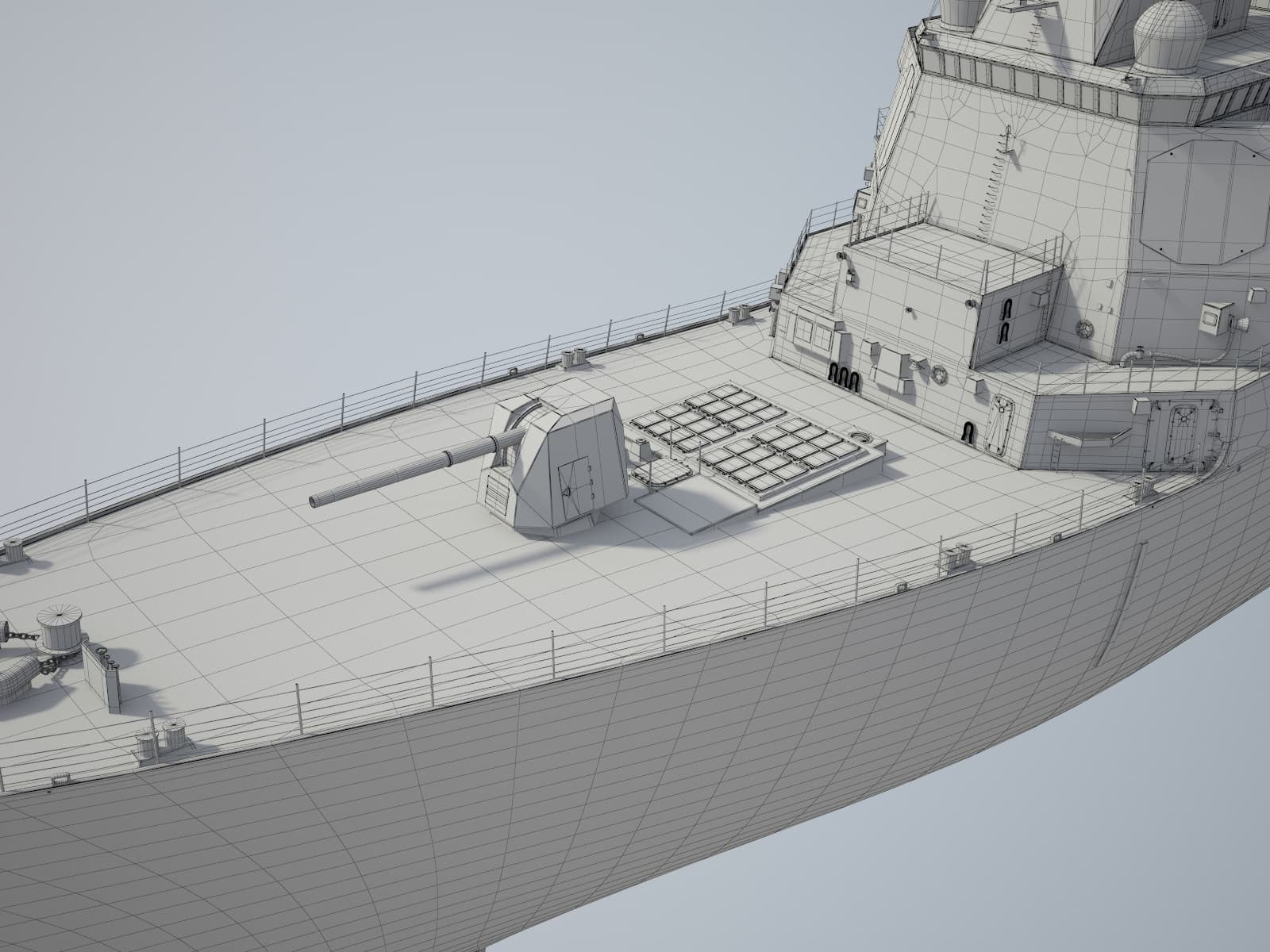The image size is (1270, 952).
Task: Click the small round hatch beside launch cells
Action: pyautogui.click(x=859, y=436)
